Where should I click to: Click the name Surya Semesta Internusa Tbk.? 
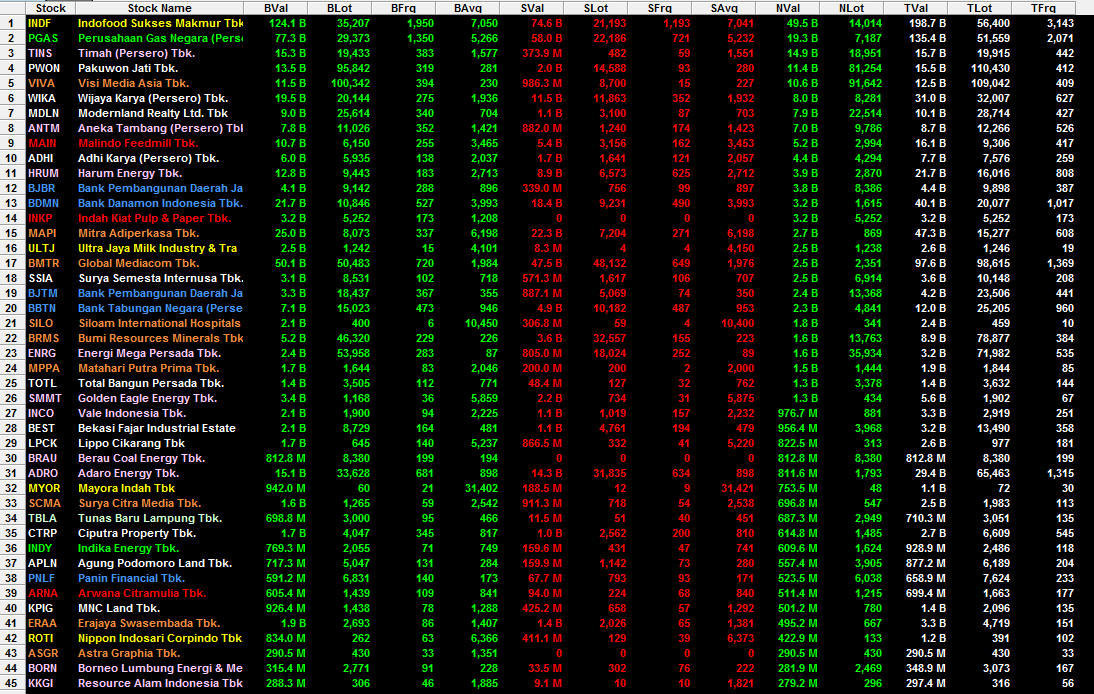coord(160,278)
